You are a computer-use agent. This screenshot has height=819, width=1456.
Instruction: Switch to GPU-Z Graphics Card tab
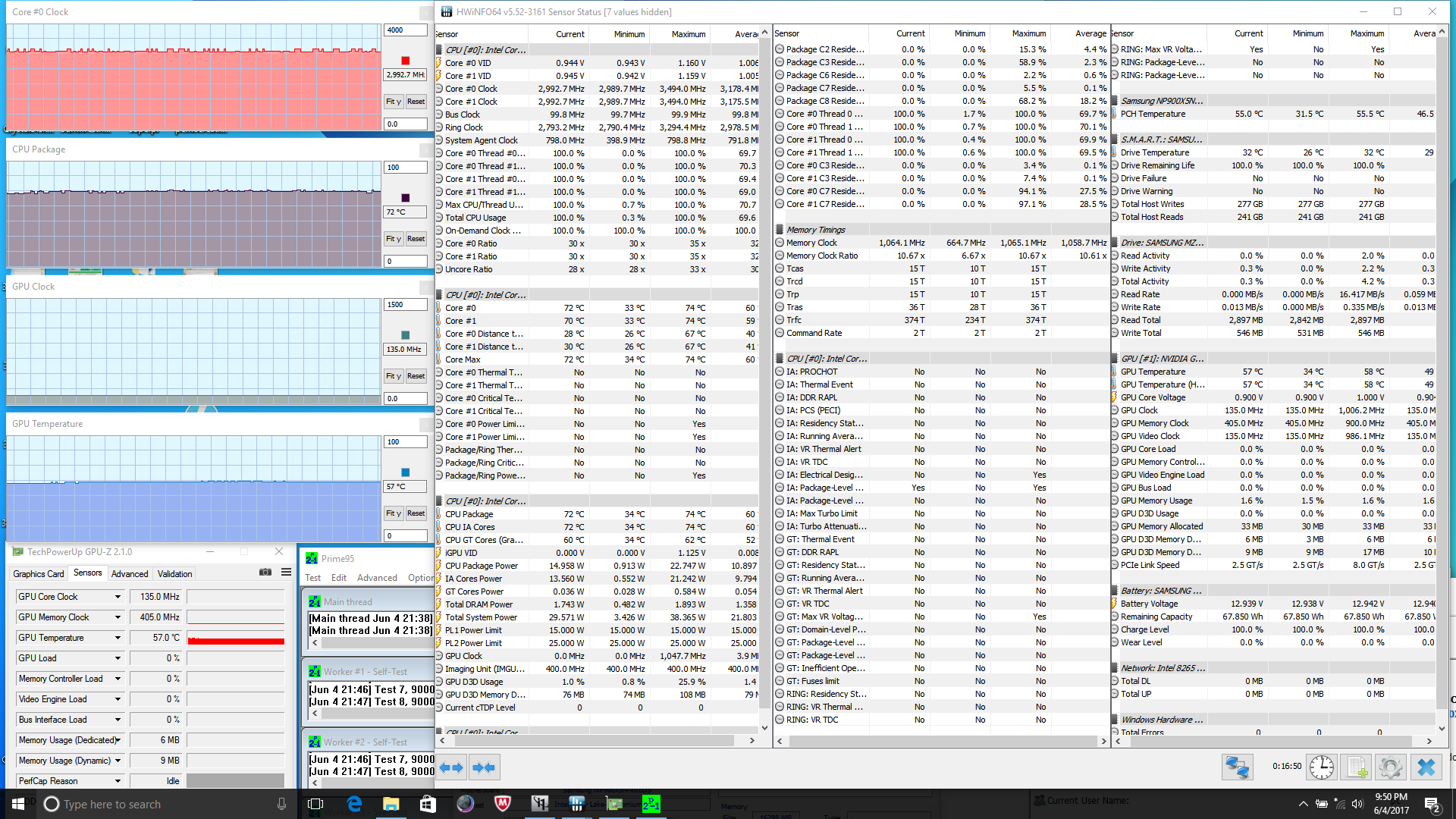click(x=39, y=574)
